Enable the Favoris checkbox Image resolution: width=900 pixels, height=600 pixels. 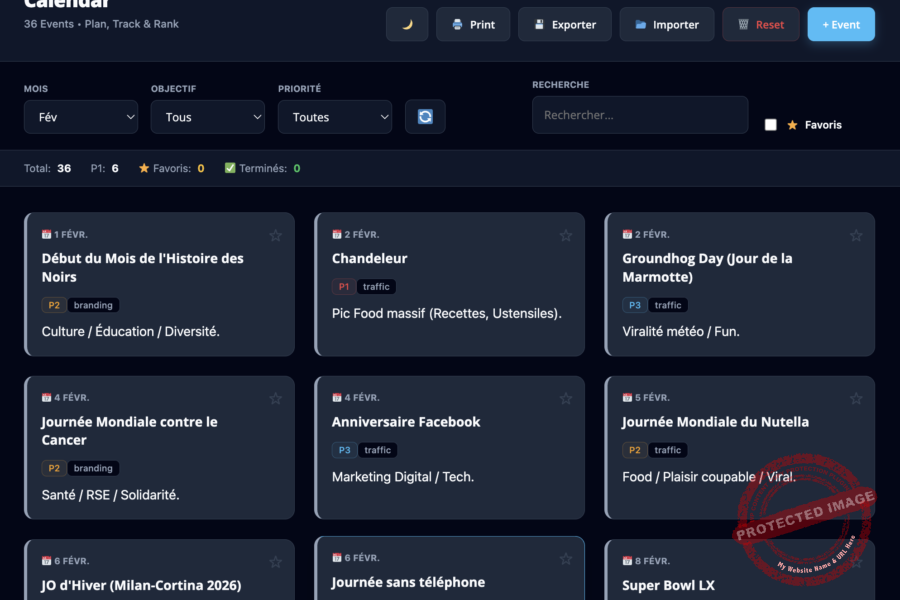770,124
